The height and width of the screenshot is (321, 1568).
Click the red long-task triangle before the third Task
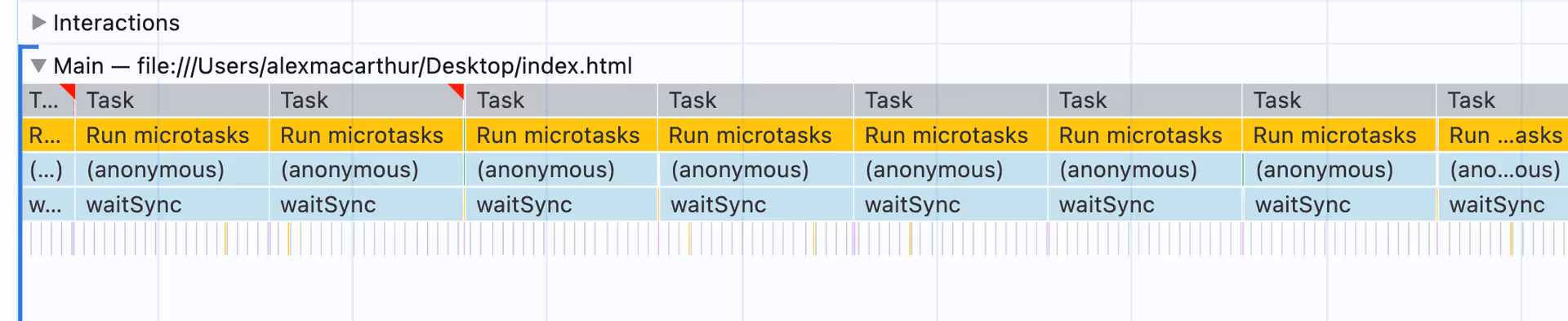(457, 89)
